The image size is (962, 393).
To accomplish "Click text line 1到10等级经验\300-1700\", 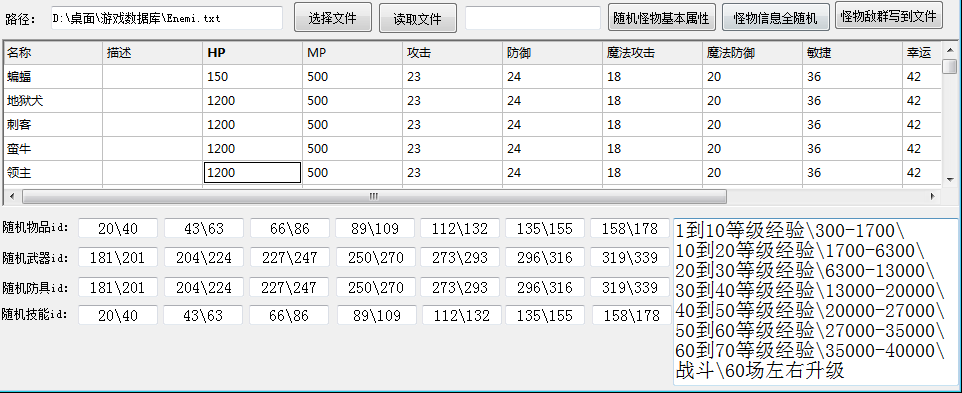I will click(790, 231).
